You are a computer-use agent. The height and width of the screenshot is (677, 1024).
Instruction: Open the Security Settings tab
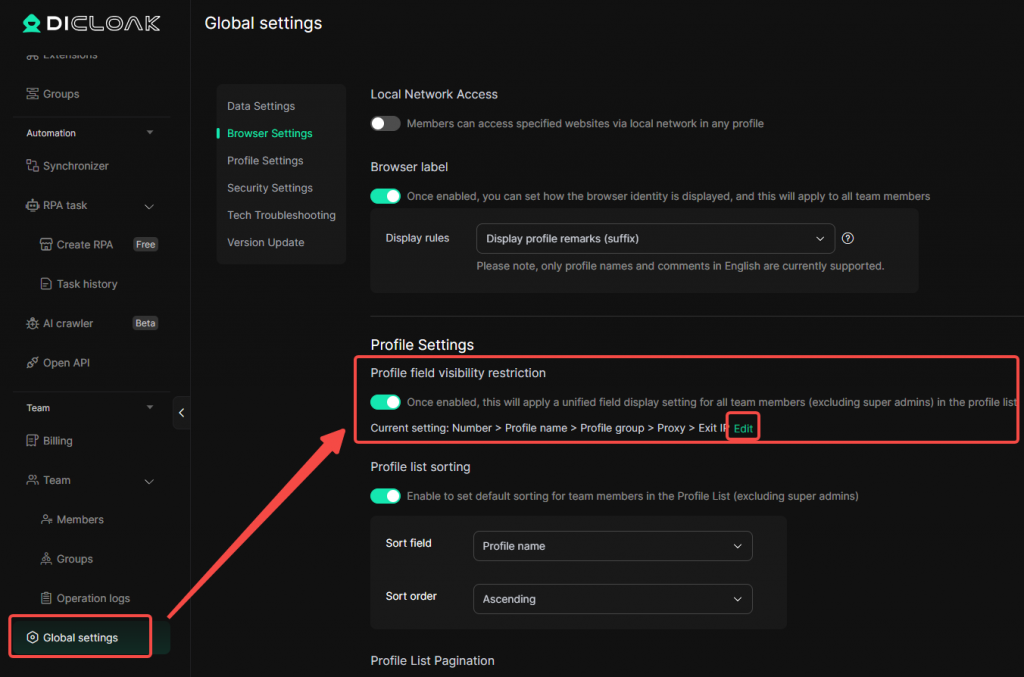[270, 188]
